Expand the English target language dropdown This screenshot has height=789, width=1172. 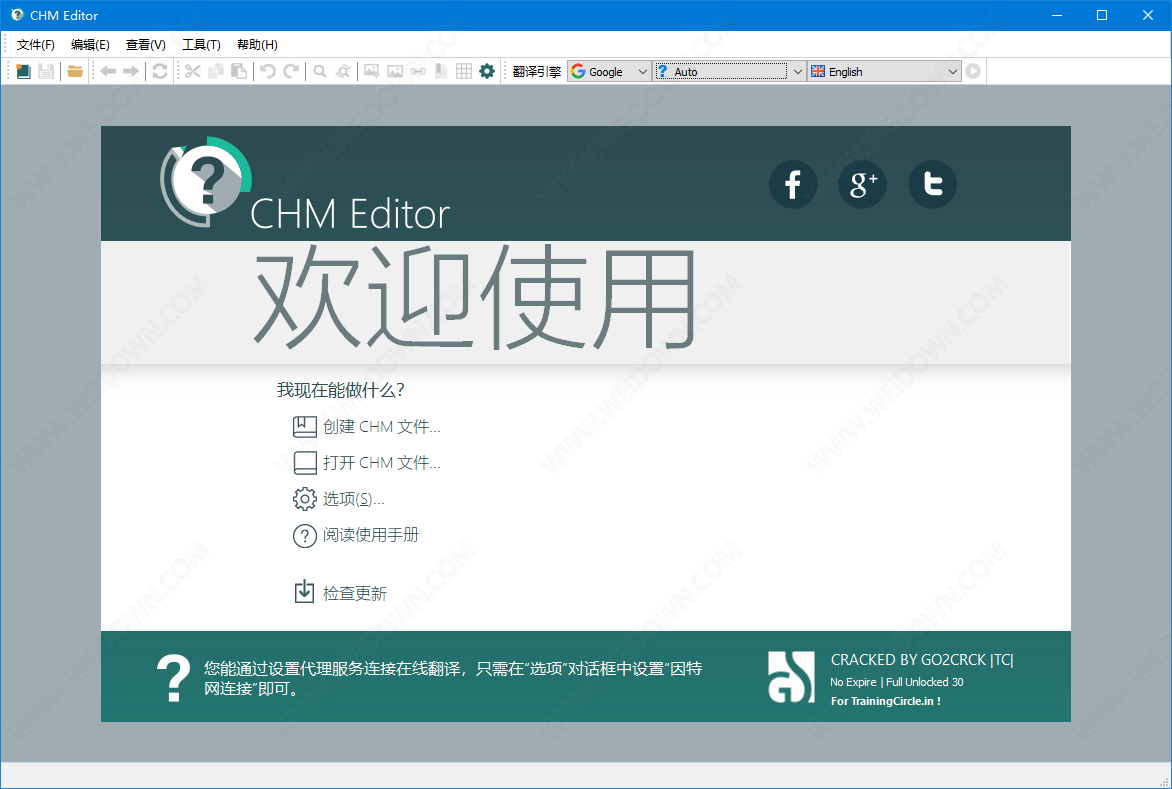(x=952, y=71)
